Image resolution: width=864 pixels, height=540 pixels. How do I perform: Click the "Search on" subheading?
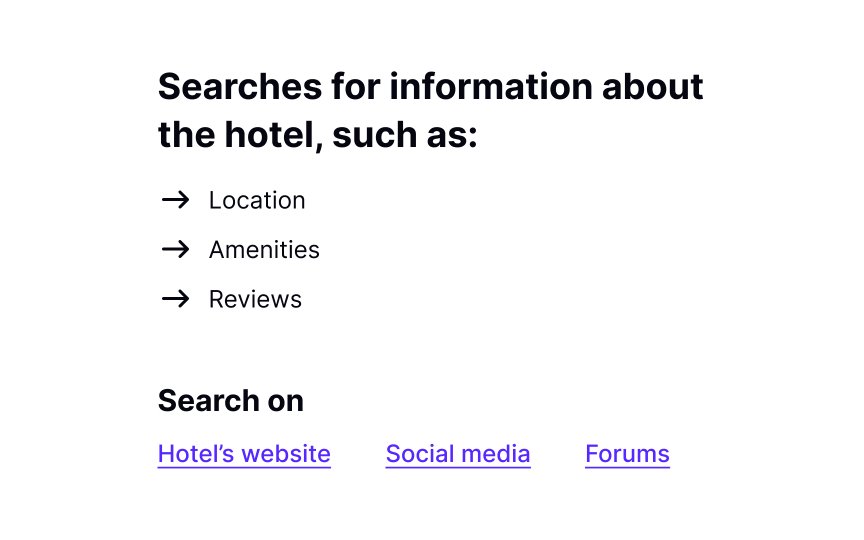point(230,401)
